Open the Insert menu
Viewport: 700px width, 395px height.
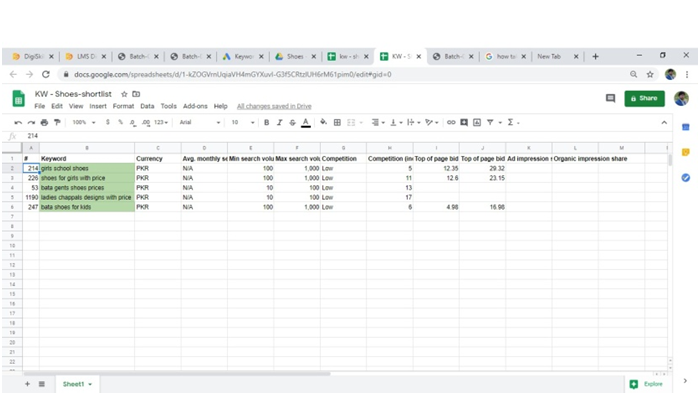[98, 106]
